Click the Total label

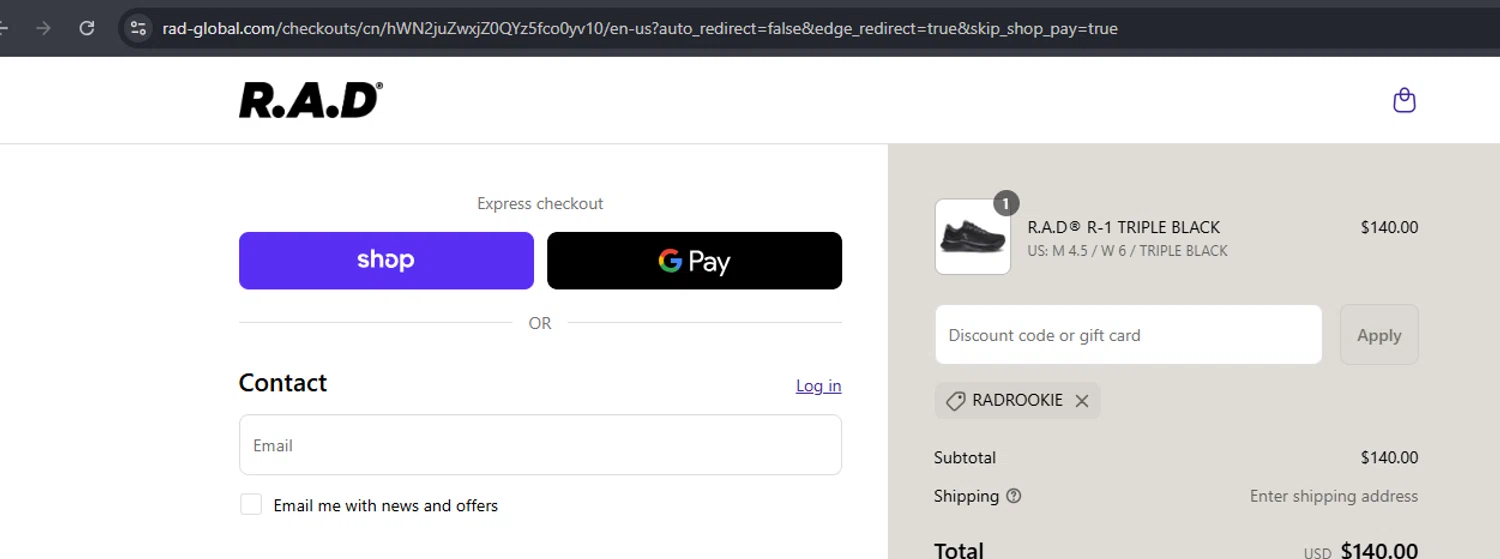click(959, 550)
